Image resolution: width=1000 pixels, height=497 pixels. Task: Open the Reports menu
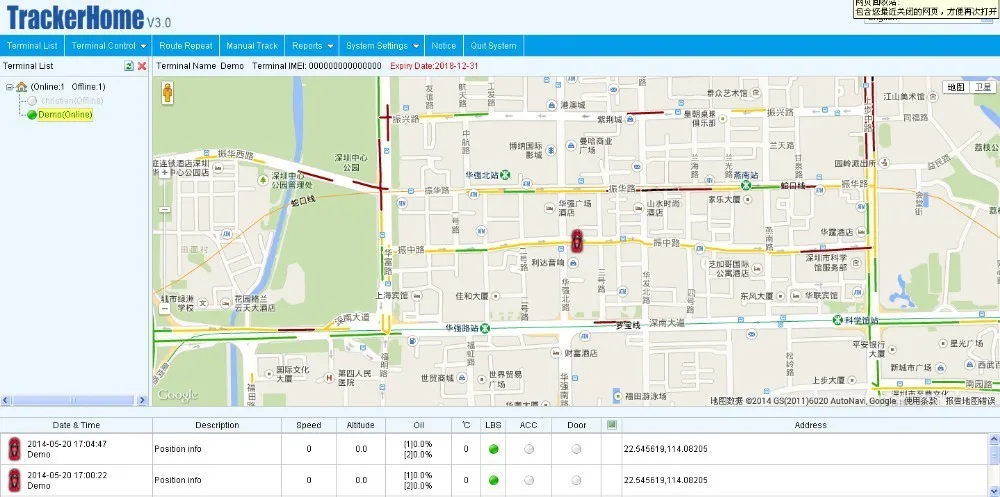coord(312,46)
